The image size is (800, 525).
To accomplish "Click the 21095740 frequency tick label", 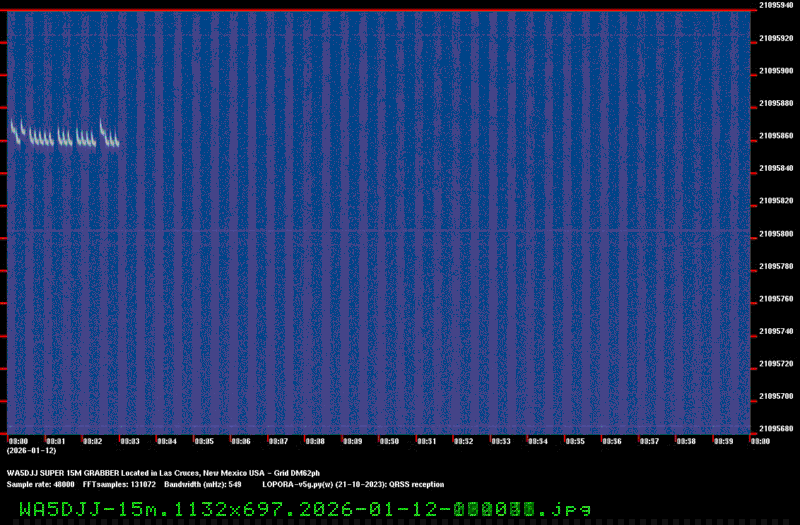I will point(777,331).
